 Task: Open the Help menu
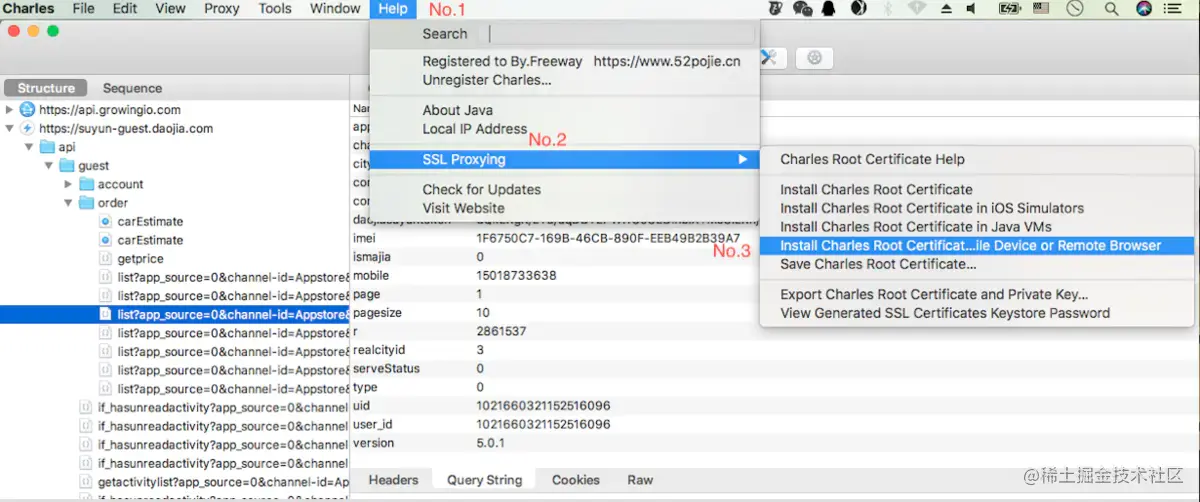click(x=393, y=9)
